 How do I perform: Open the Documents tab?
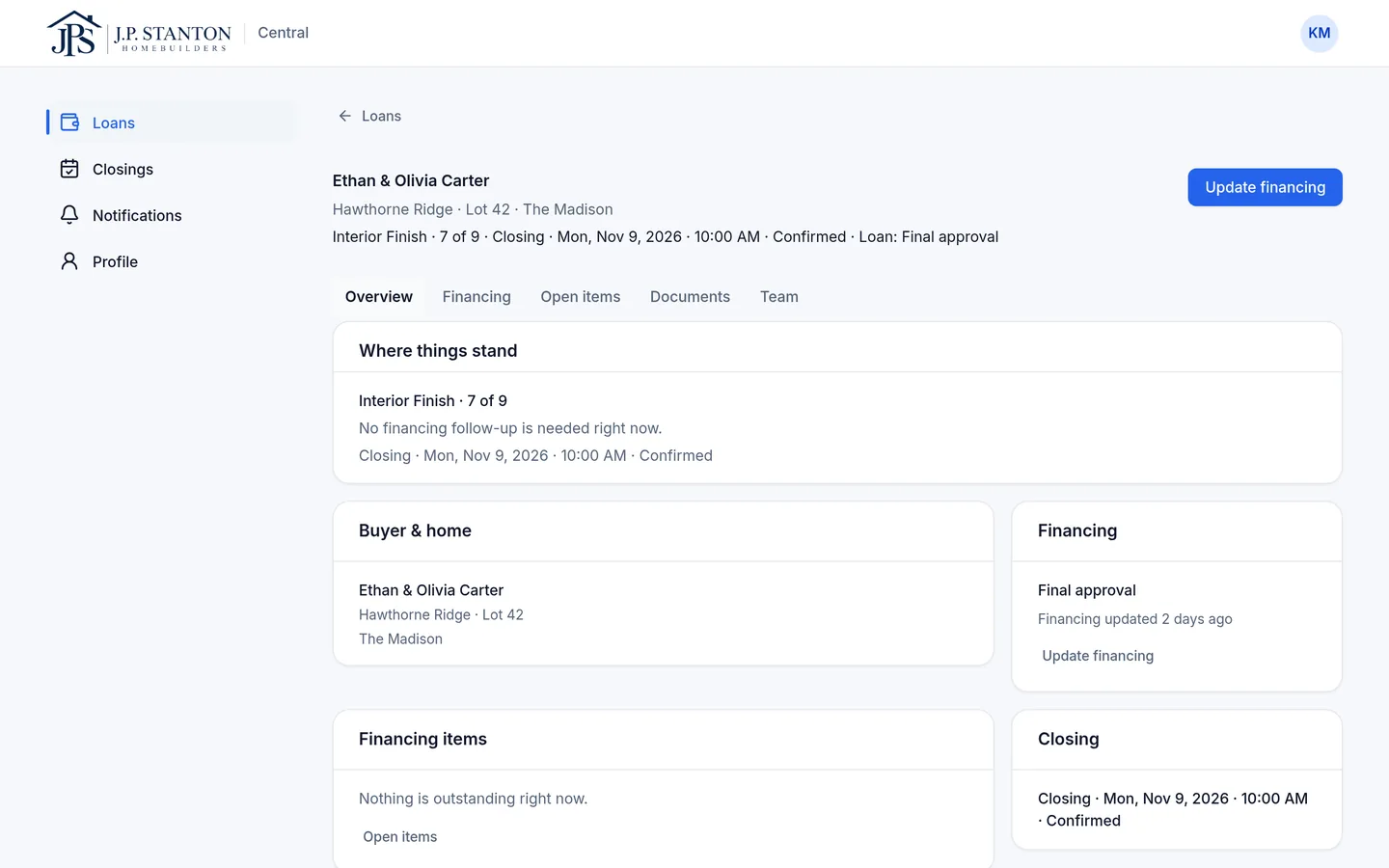pyautogui.click(x=690, y=297)
